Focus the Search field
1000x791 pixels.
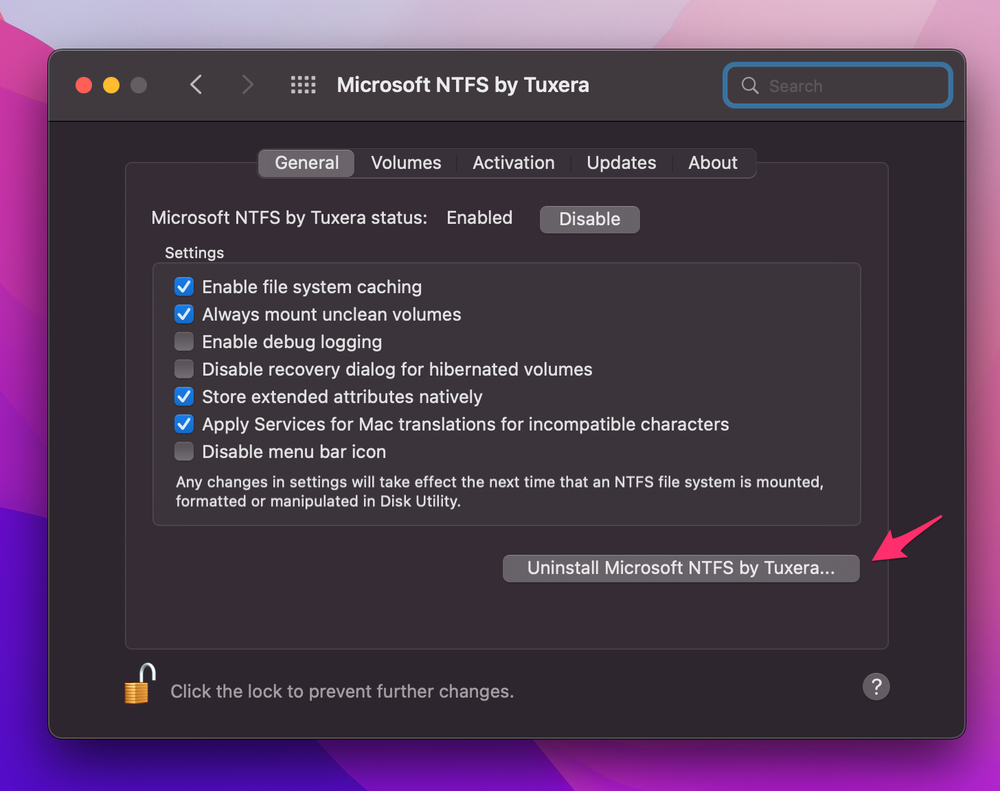tap(838, 85)
